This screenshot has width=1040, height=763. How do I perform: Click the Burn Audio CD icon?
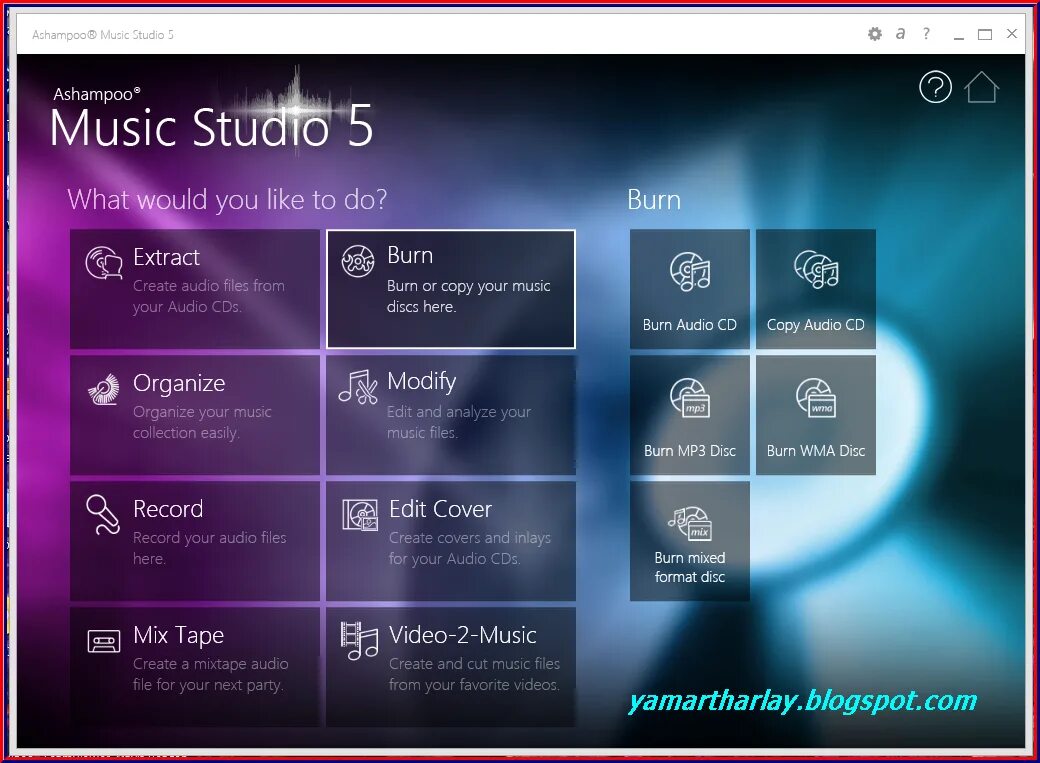click(x=690, y=271)
